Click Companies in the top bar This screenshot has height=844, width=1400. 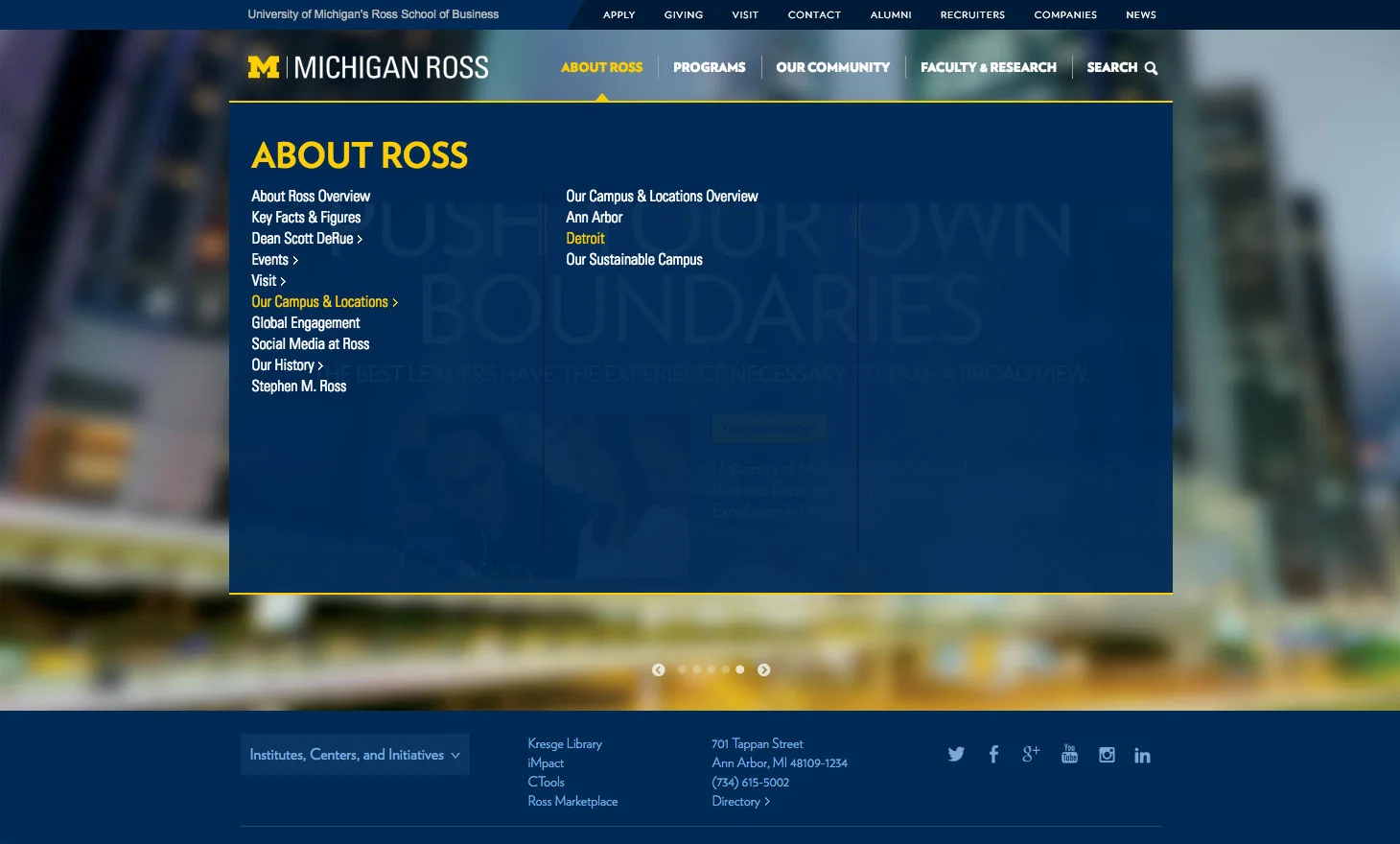click(x=1065, y=14)
